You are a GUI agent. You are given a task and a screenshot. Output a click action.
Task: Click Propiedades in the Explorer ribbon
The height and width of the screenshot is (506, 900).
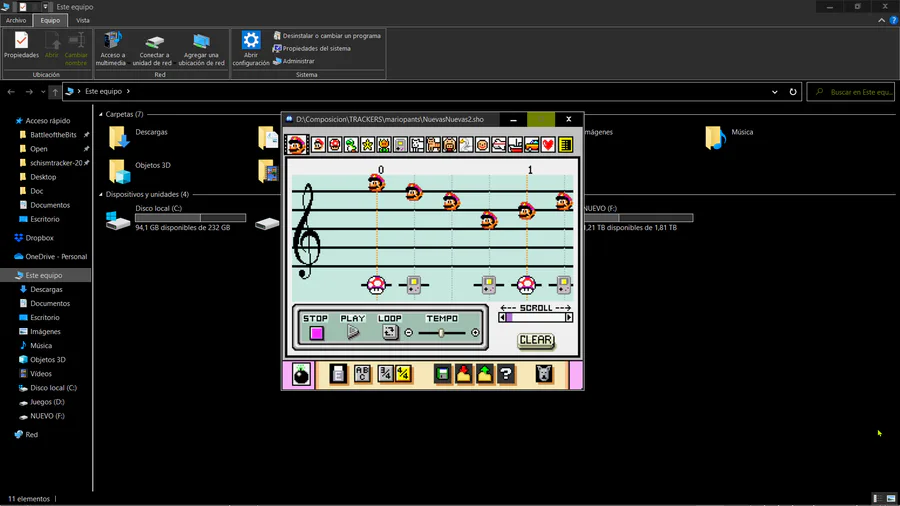click(21, 46)
